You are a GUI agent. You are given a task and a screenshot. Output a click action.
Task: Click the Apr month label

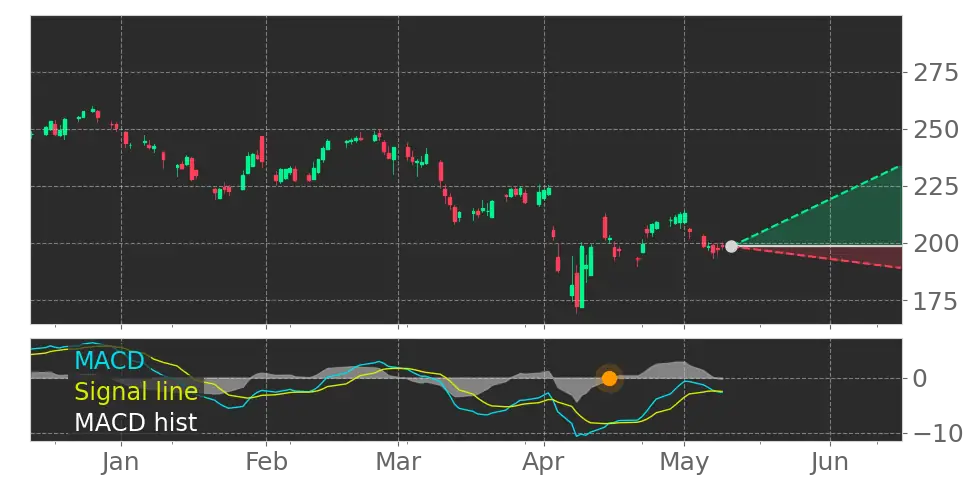click(x=544, y=464)
